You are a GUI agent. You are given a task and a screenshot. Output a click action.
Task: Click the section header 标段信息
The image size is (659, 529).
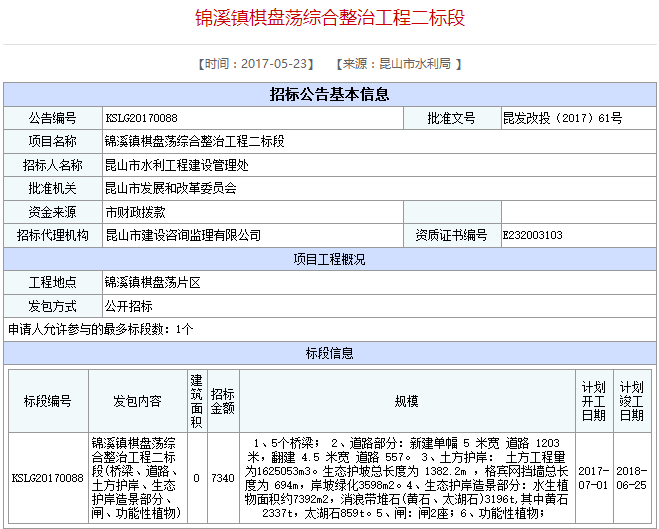[x=330, y=353]
